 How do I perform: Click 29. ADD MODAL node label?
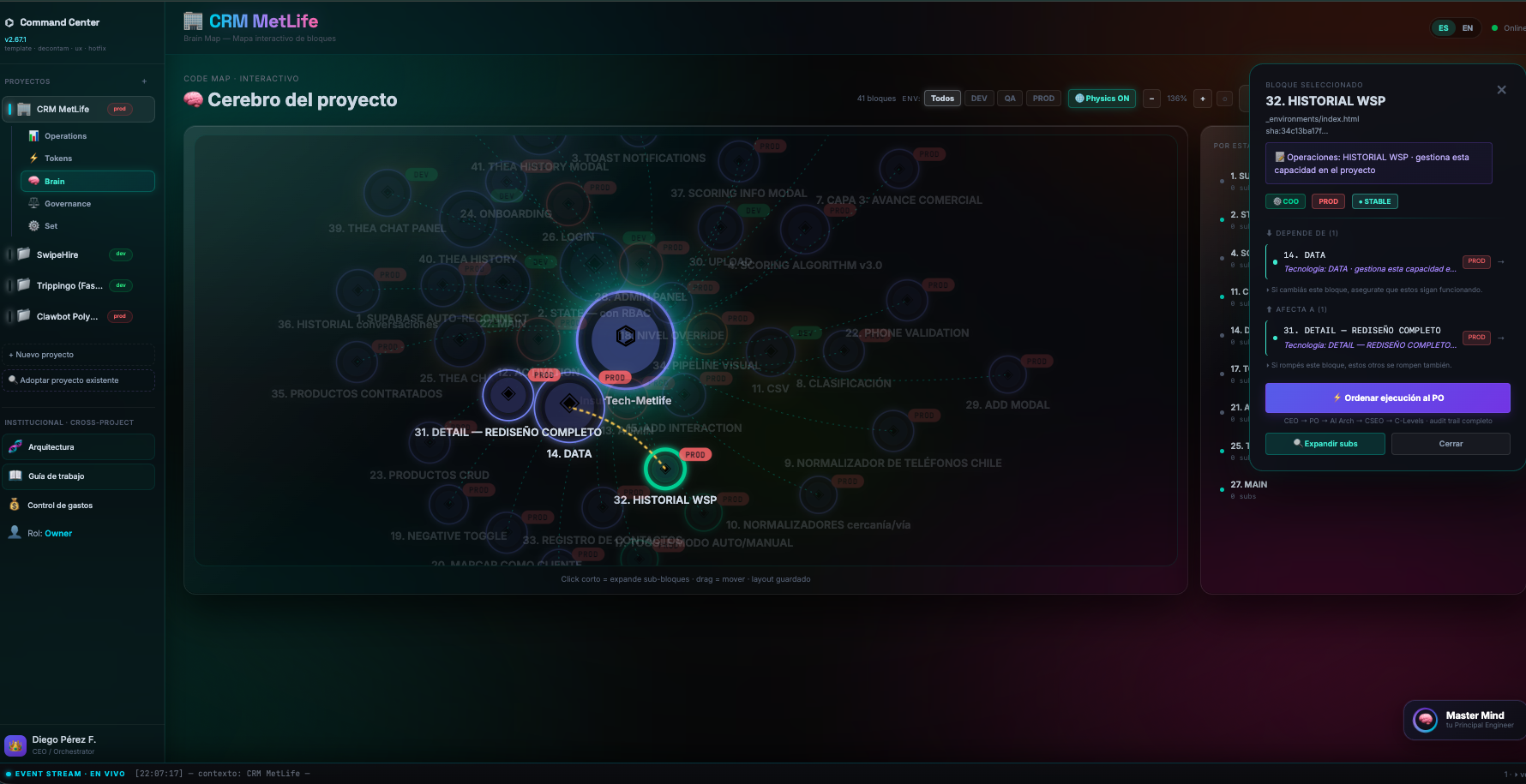(x=1007, y=405)
